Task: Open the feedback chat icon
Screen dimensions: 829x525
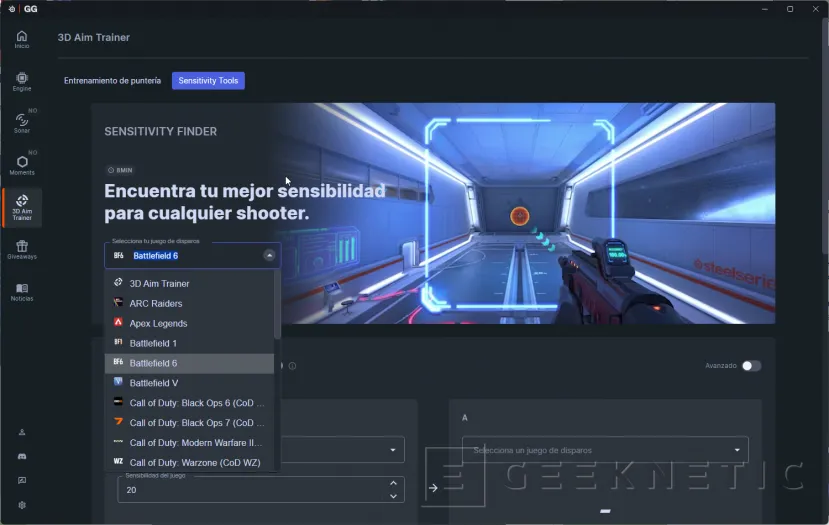Action: point(22,481)
